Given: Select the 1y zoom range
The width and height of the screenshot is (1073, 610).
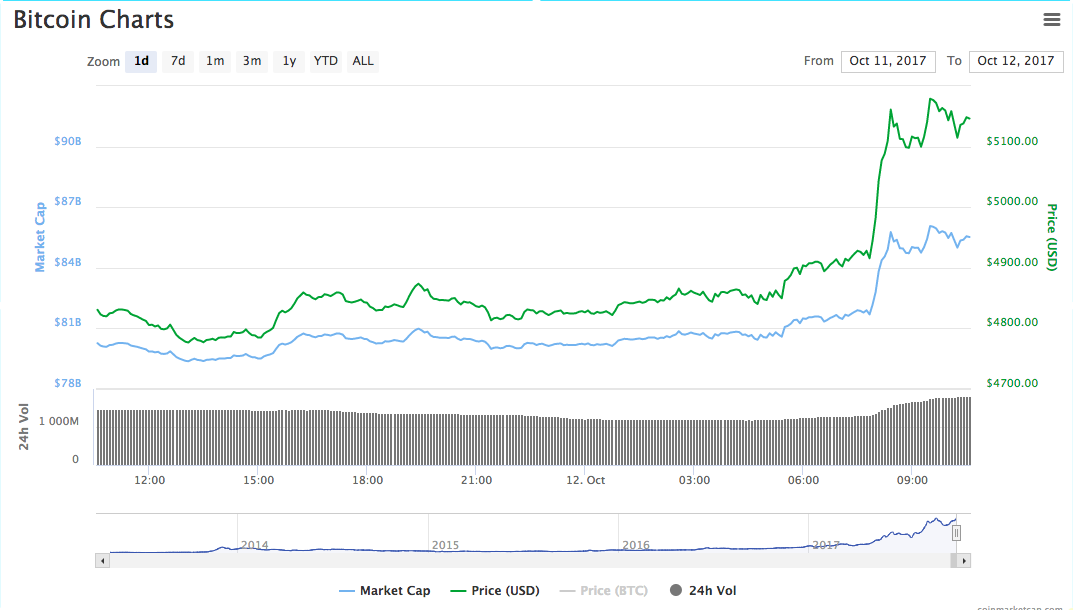Looking at the screenshot, I should pos(289,61).
